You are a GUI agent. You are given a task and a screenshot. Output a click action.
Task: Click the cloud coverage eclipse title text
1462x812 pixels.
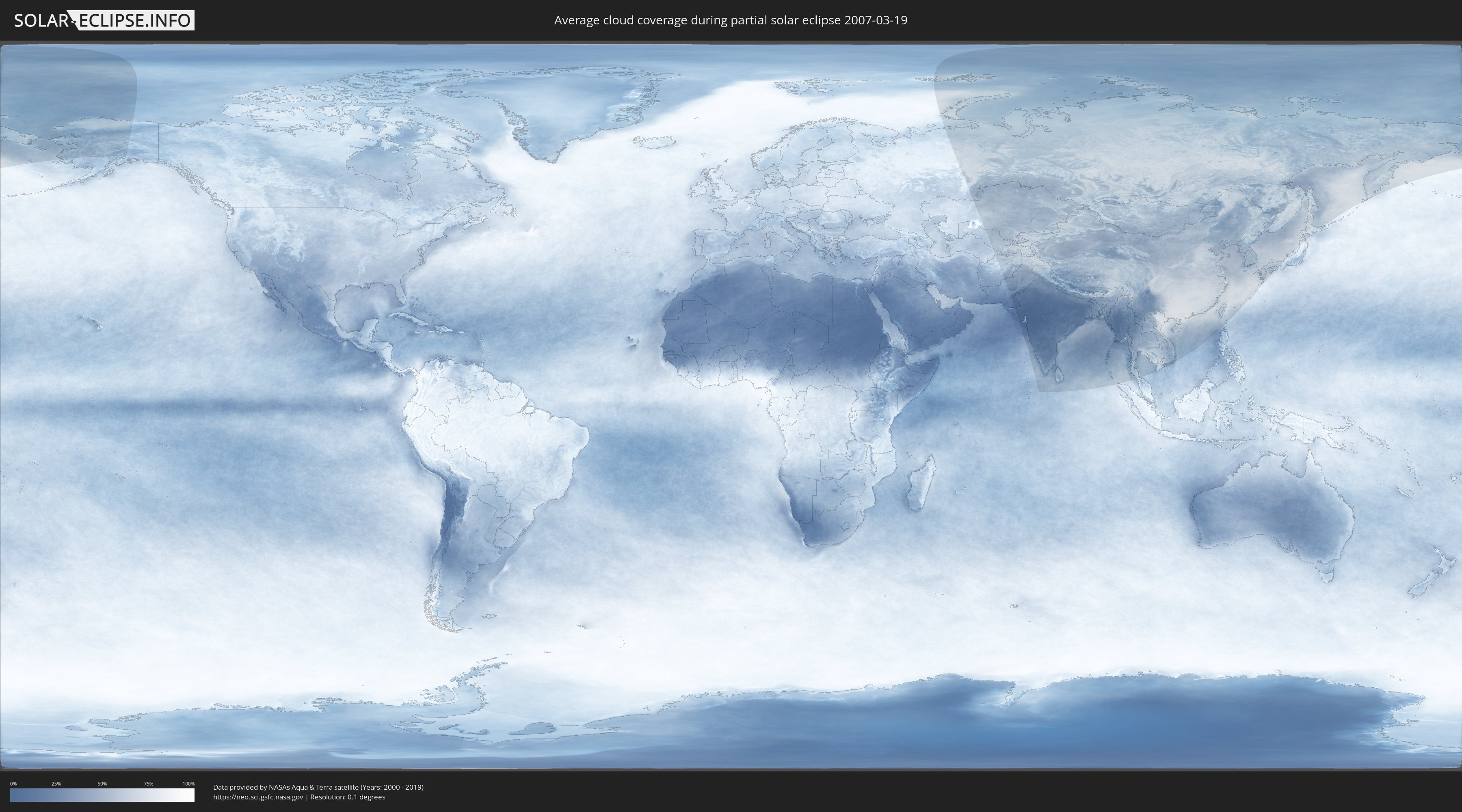(731, 20)
